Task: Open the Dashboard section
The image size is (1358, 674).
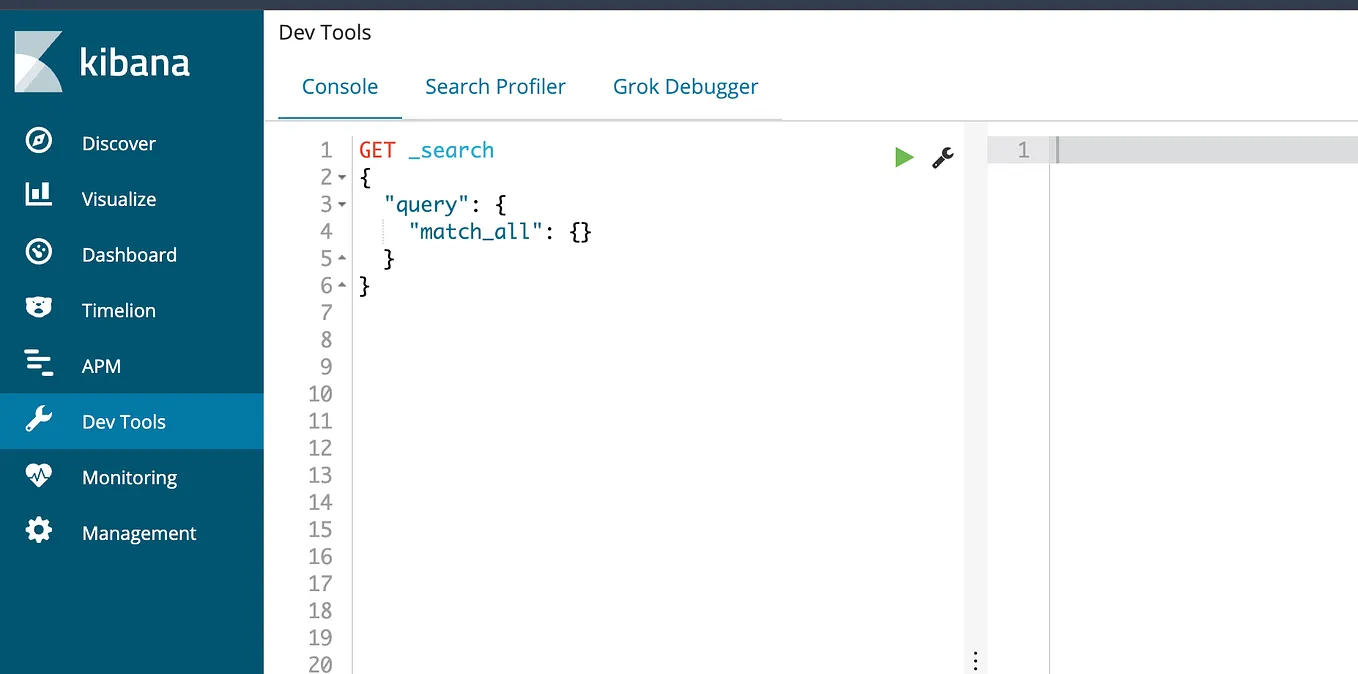Action: click(129, 254)
